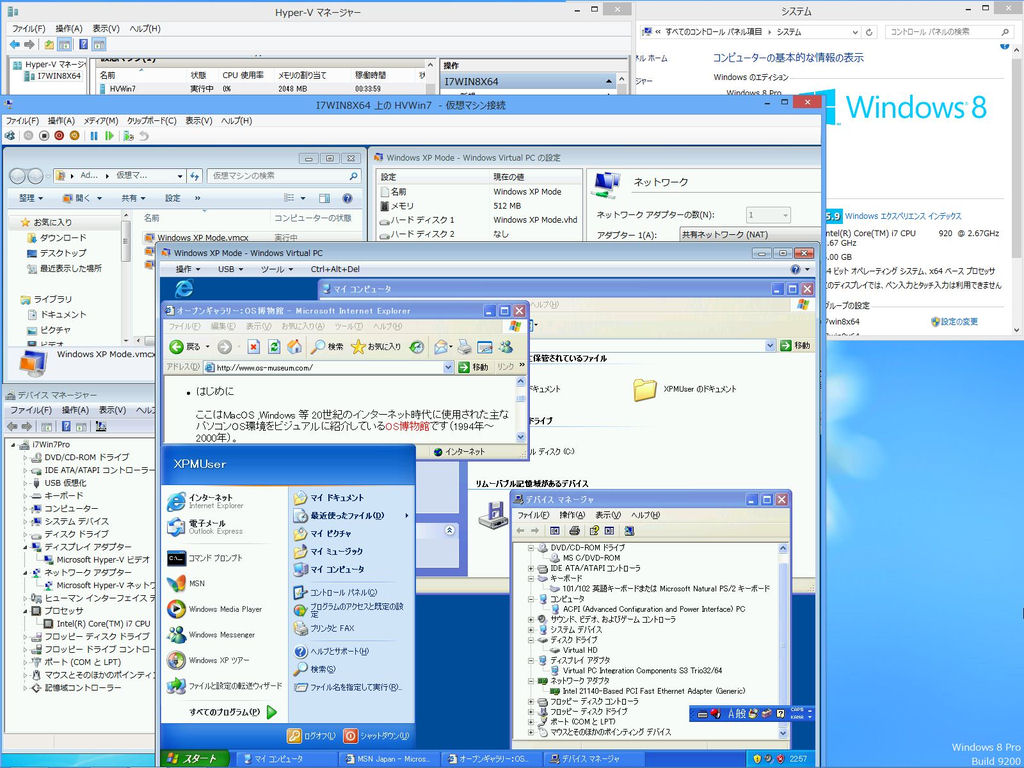Click the Shut Down red icon in HVWin7 toolbar
1024x768 pixels.
[59, 136]
